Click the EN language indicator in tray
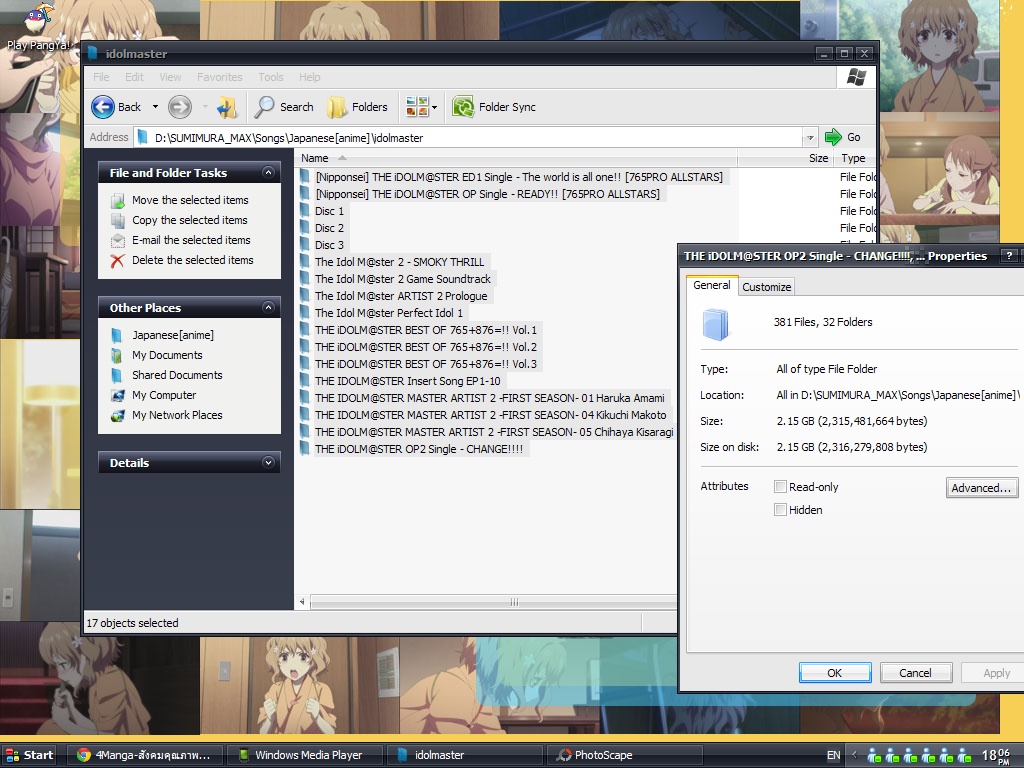This screenshot has height=768, width=1024. (x=833, y=755)
